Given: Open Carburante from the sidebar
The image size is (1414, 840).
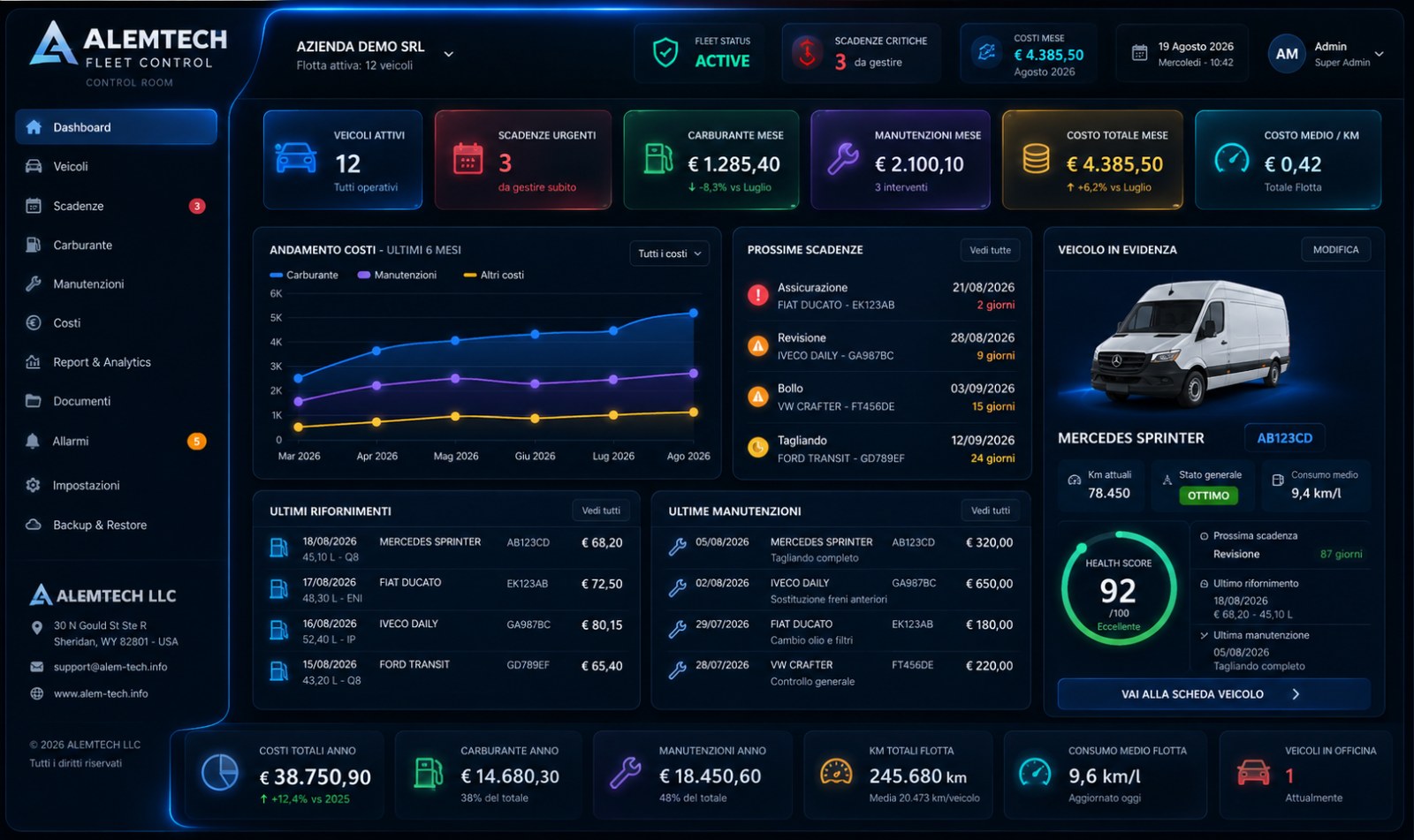Looking at the screenshot, I should (116, 245).
